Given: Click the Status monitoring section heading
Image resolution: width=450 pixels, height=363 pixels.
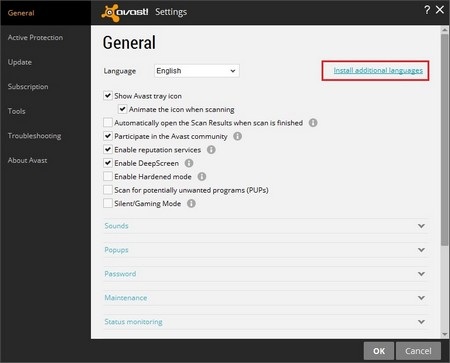Looking at the screenshot, I should (133, 322).
